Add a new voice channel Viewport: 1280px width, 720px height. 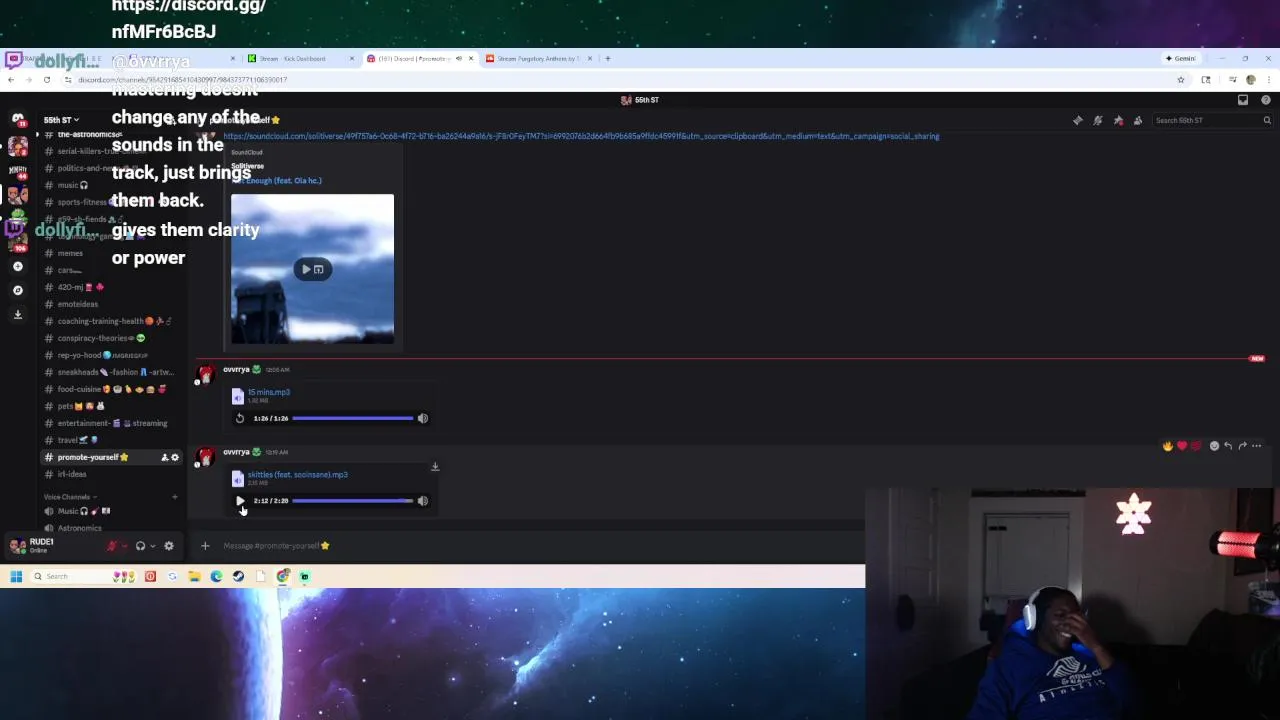point(175,497)
